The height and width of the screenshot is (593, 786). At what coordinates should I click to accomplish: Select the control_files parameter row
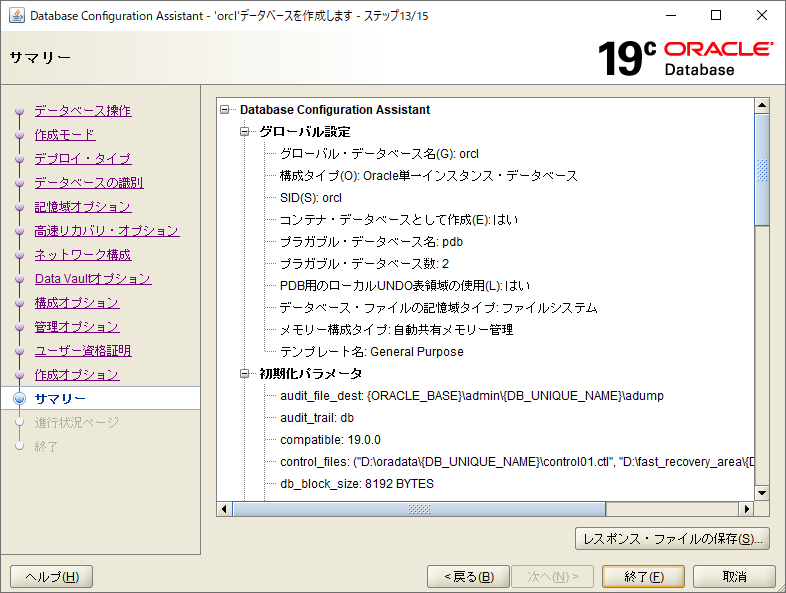tap(517, 462)
